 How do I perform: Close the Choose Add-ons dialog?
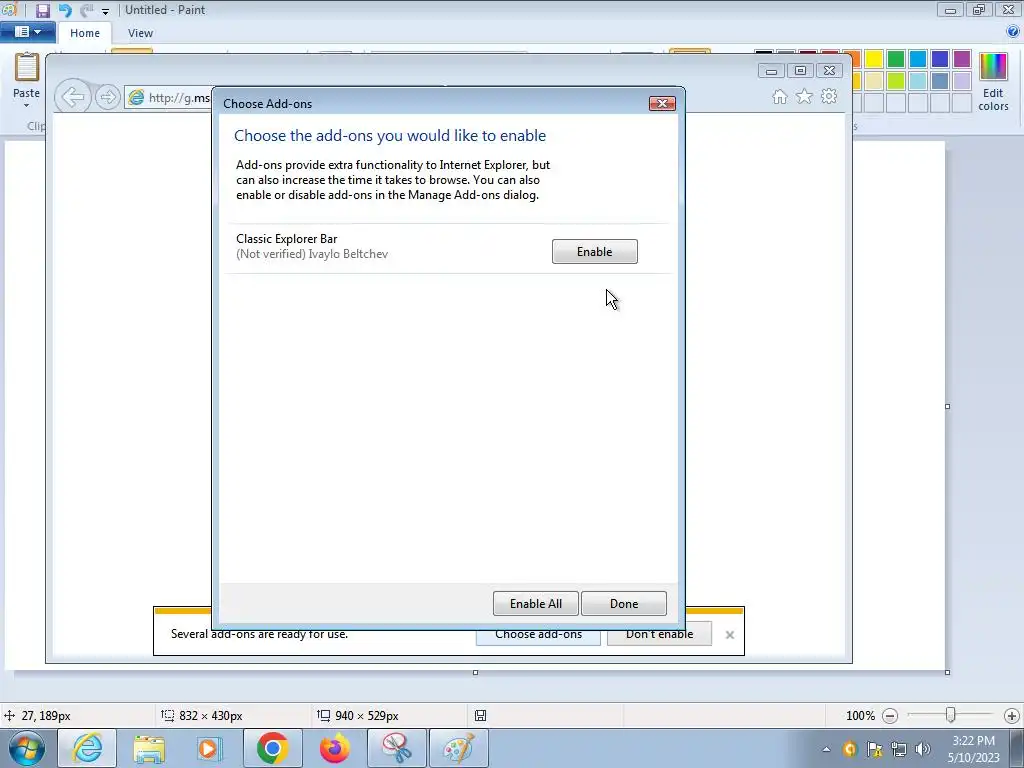click(x=662, y=103)
